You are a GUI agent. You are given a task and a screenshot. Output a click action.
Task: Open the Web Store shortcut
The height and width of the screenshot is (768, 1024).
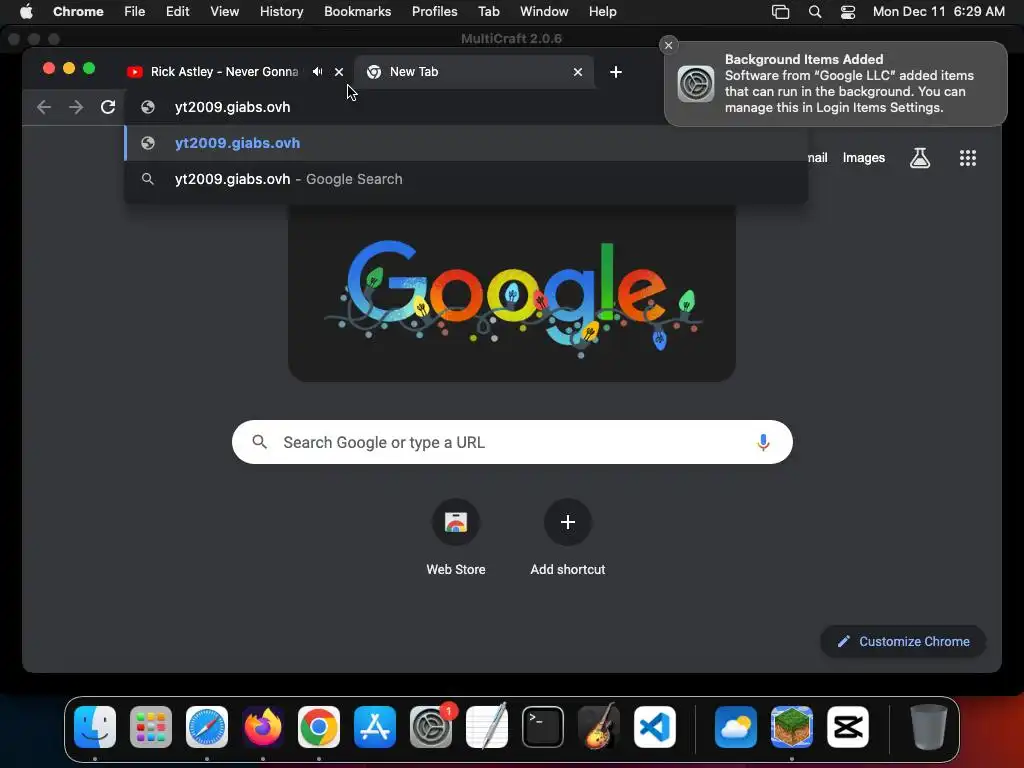(x=456, y=538)
